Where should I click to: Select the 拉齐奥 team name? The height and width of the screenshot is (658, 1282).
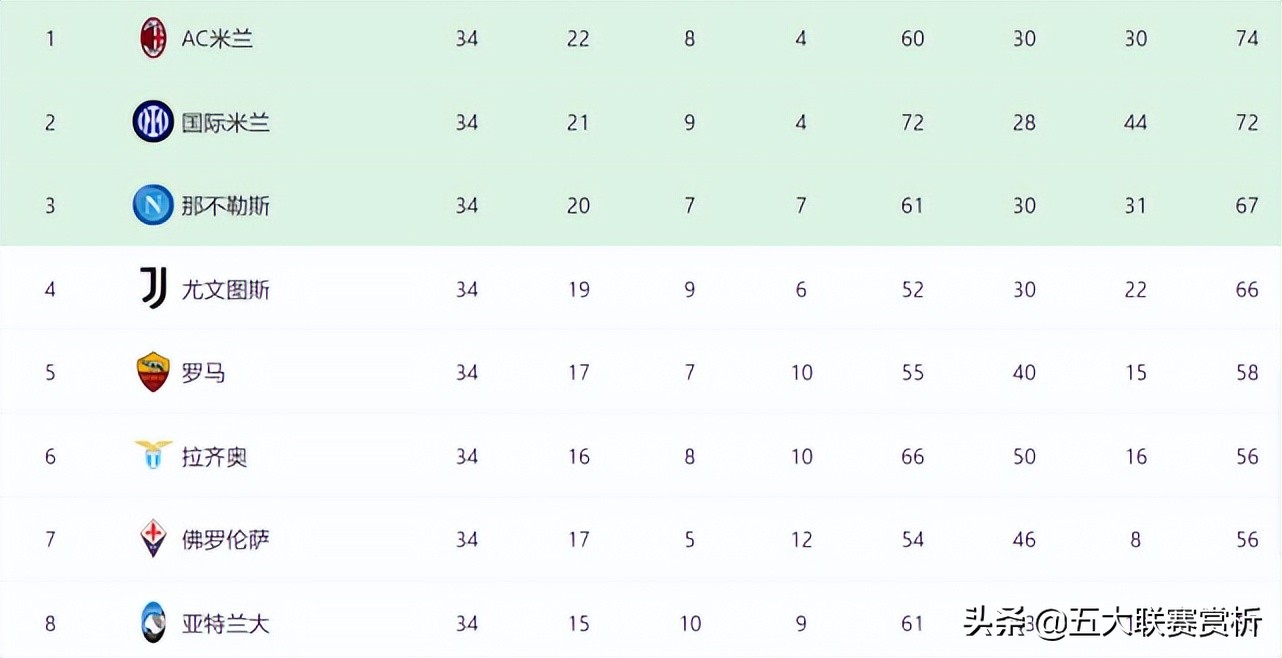[214, 457]
